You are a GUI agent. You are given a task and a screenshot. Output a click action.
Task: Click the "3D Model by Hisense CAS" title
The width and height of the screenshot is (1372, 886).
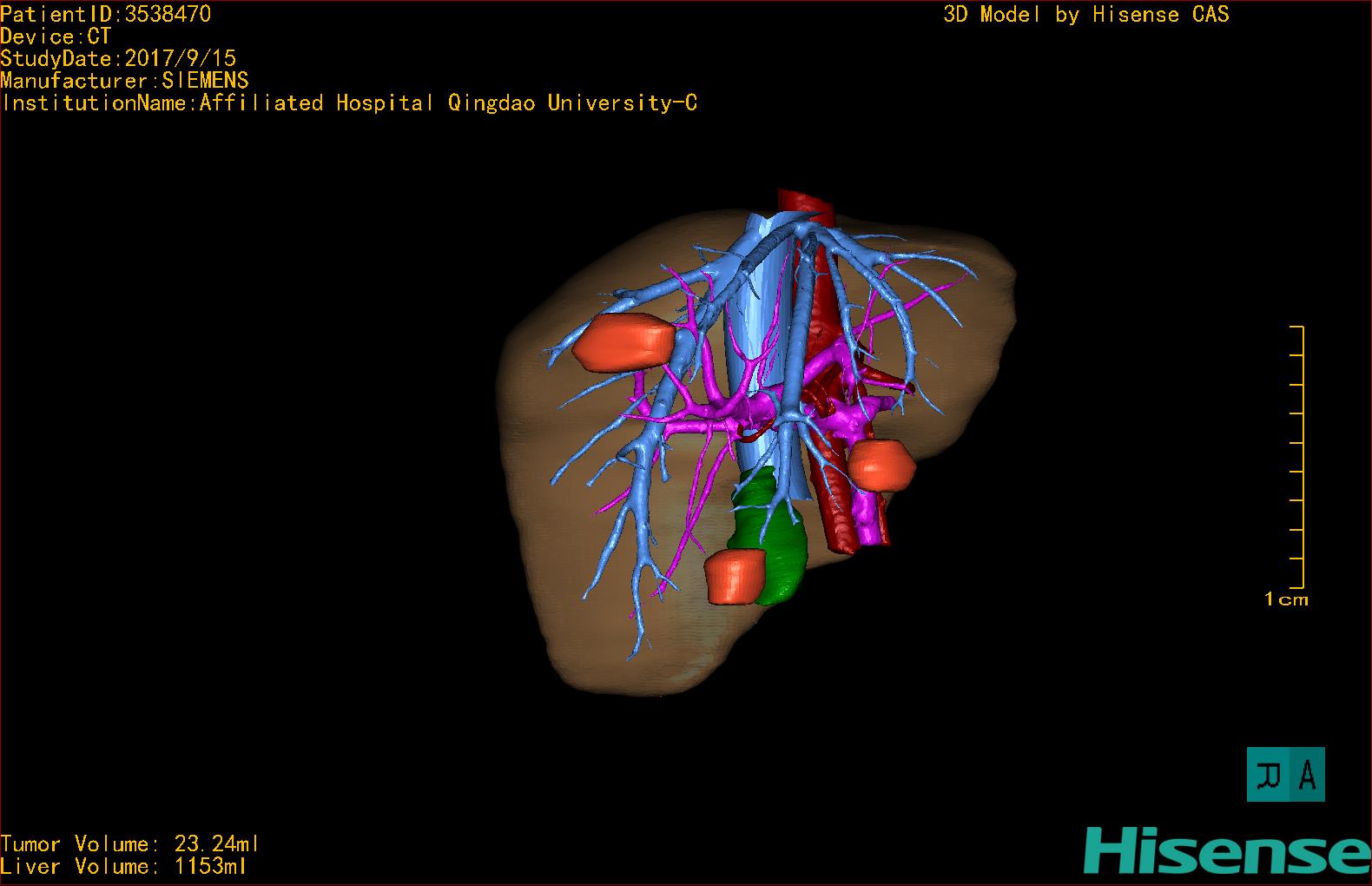point(1085,14)
